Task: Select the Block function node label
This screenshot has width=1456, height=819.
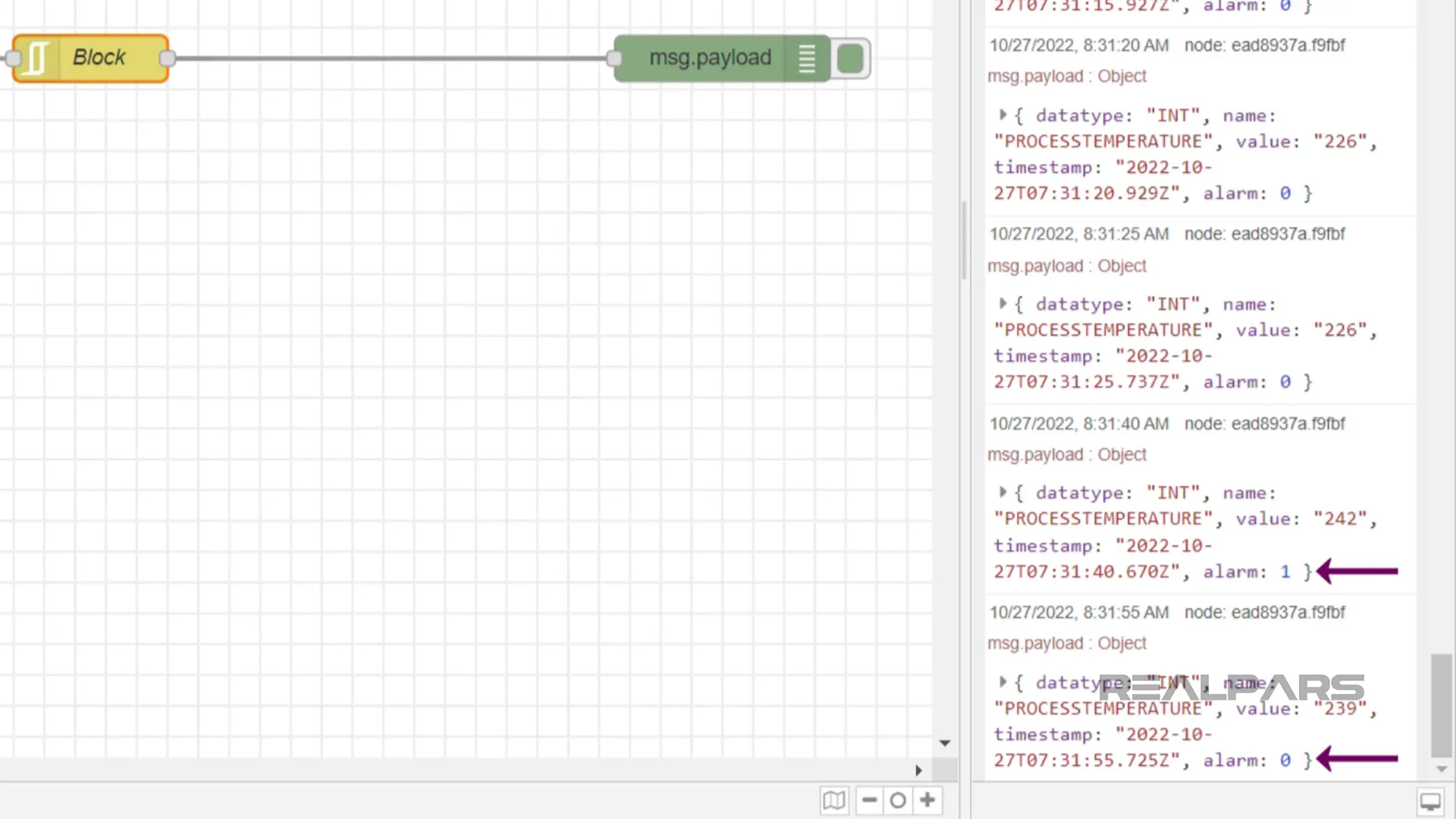Action: click(99, 58)
